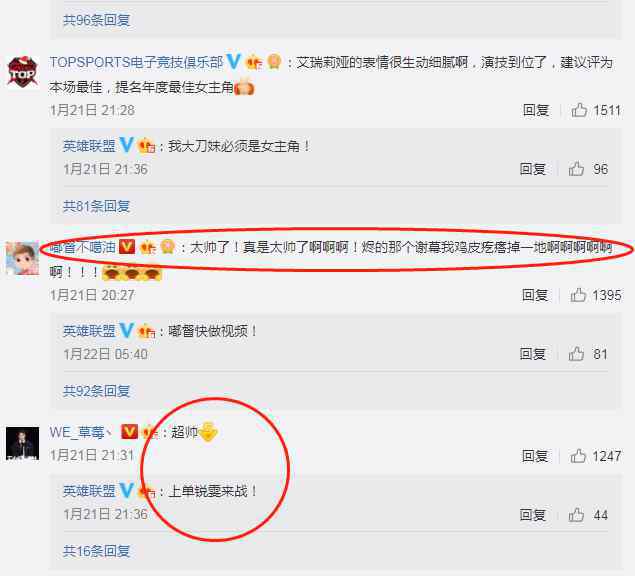Expand the 共92条回复 replies
Viewport: 635px width, 576px height.
coord(96,390)
